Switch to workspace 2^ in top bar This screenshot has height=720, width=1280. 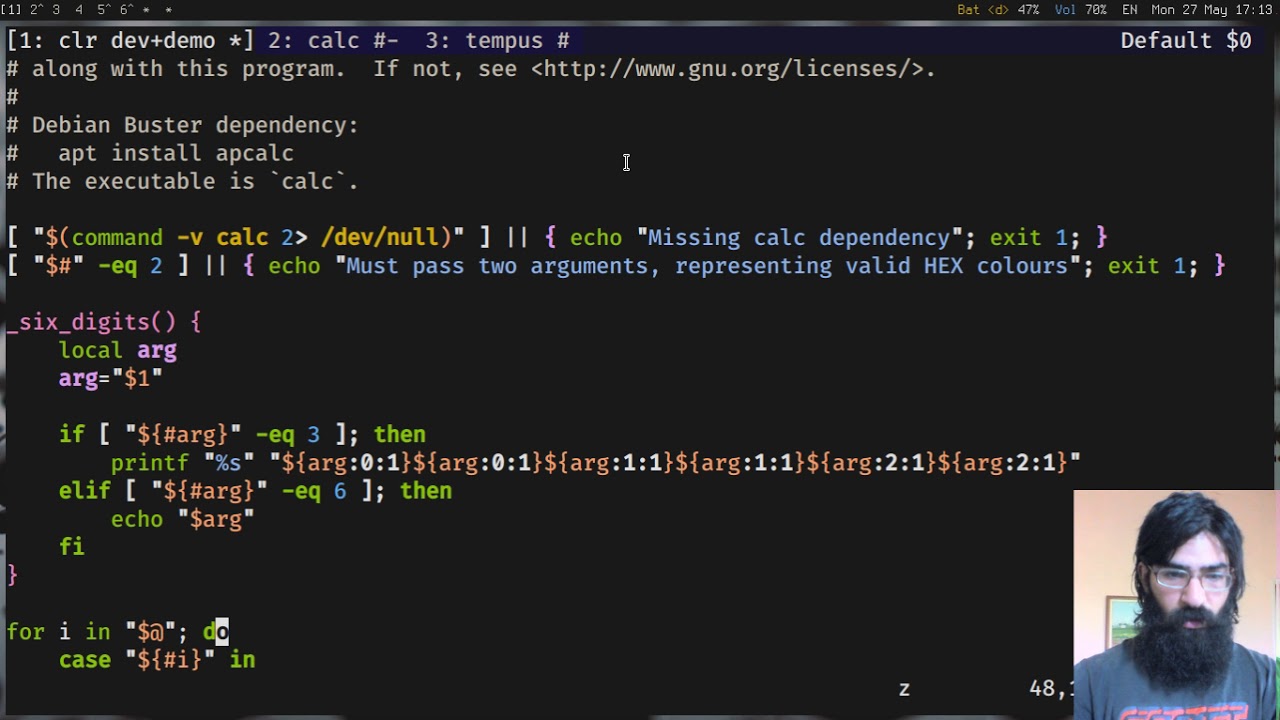36,10
